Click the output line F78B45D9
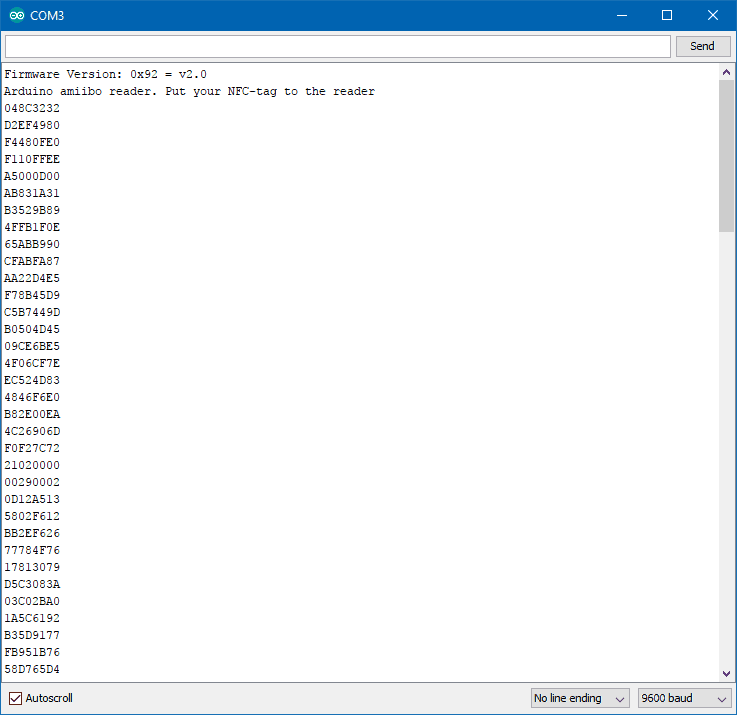737x715 pixels. point(32,295)
